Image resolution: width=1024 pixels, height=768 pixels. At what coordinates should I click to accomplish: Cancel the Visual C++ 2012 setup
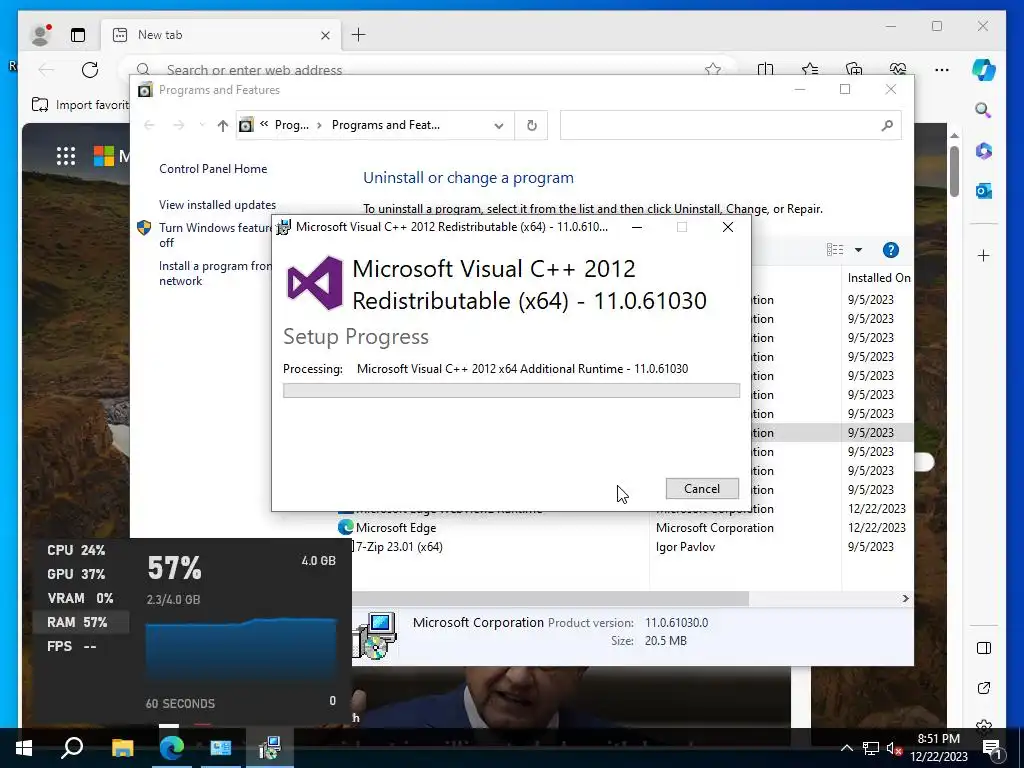tap(702, 488)
